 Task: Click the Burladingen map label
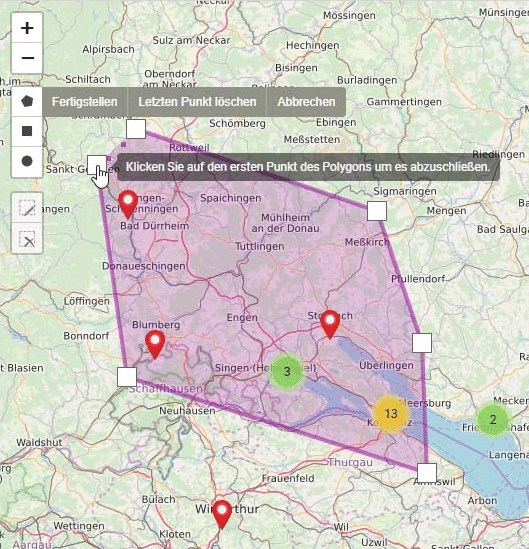coord(367,81)
